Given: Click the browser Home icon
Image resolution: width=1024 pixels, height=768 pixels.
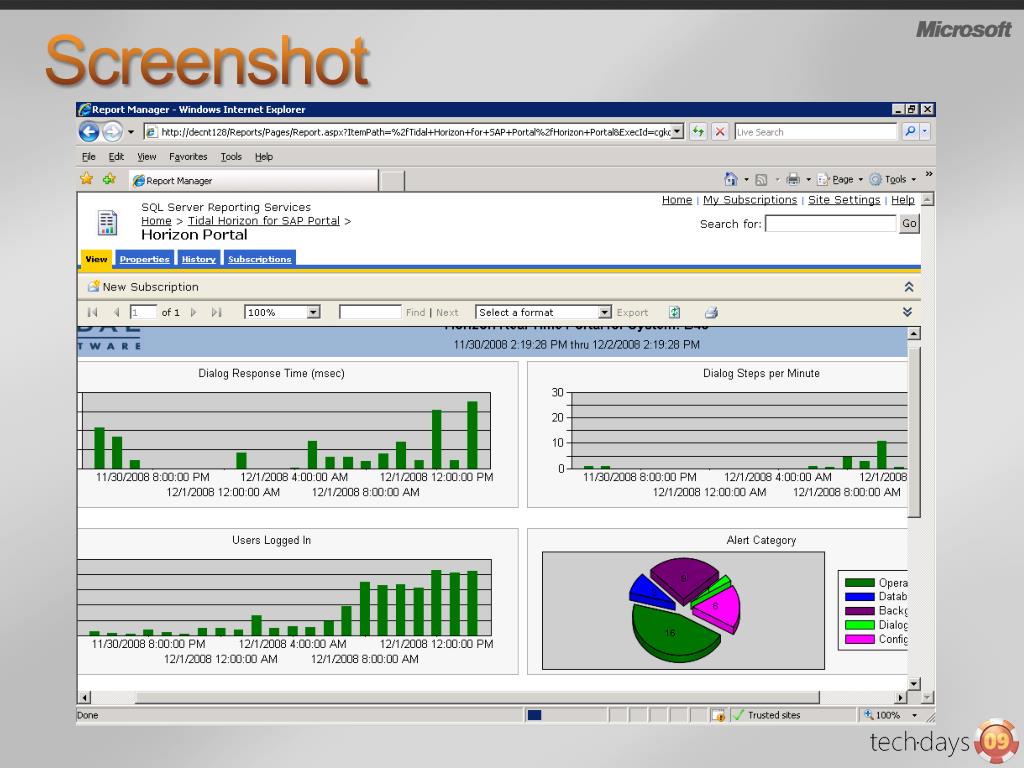Looking at the screenshot, I should [731, 179].
